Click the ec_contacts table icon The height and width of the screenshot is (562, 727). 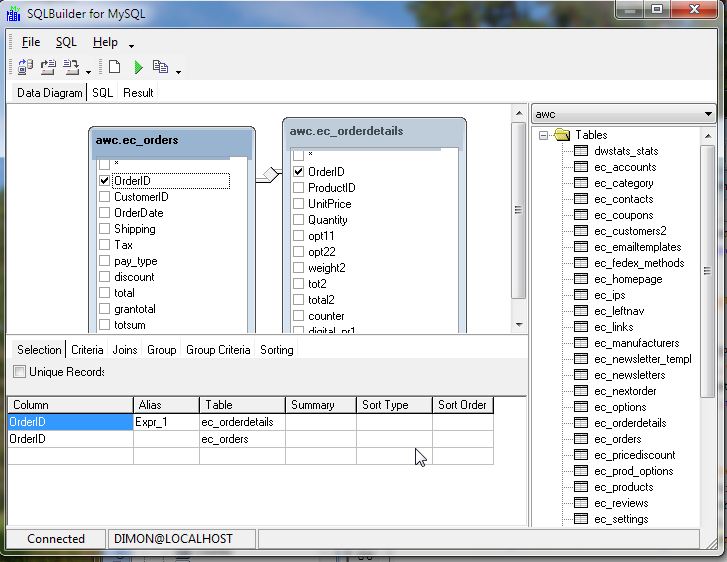(x=580, y=199)
